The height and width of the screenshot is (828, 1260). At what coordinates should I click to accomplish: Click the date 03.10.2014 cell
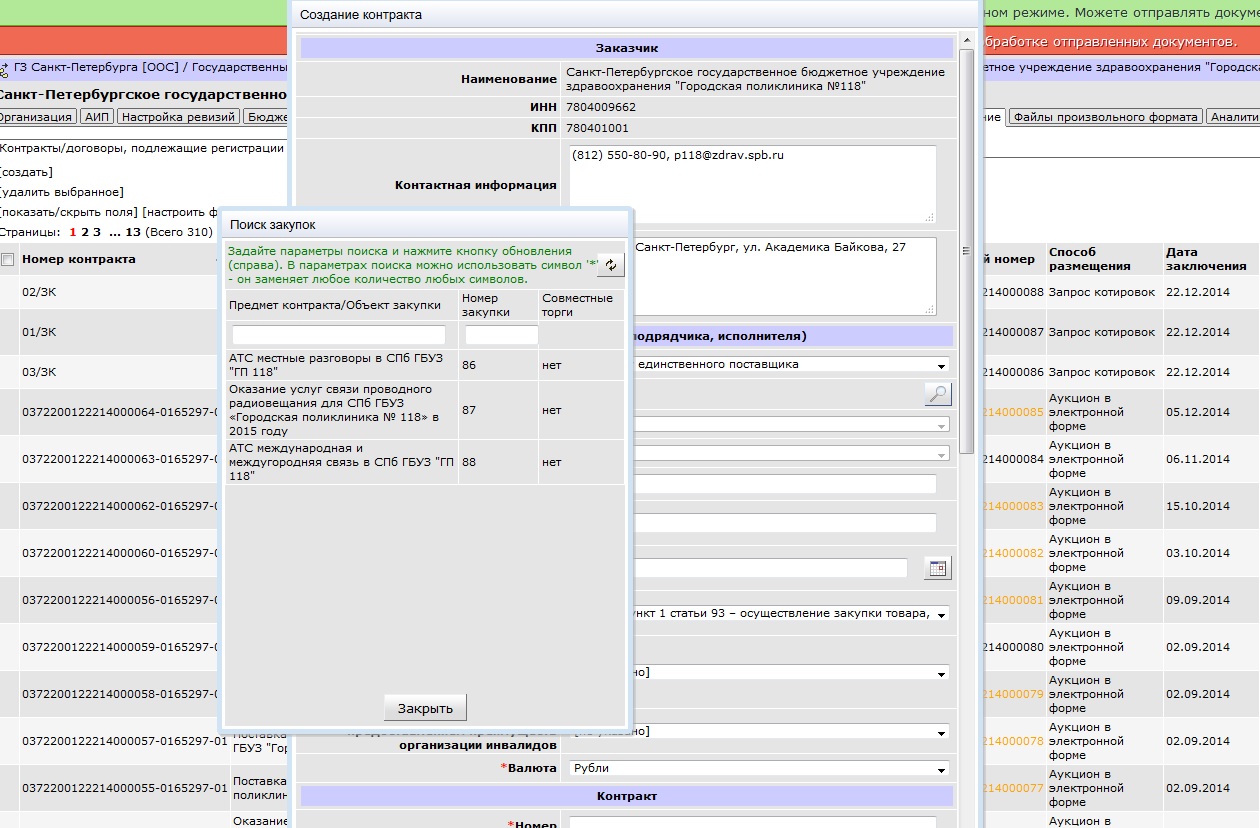[x=1198, y=553]
